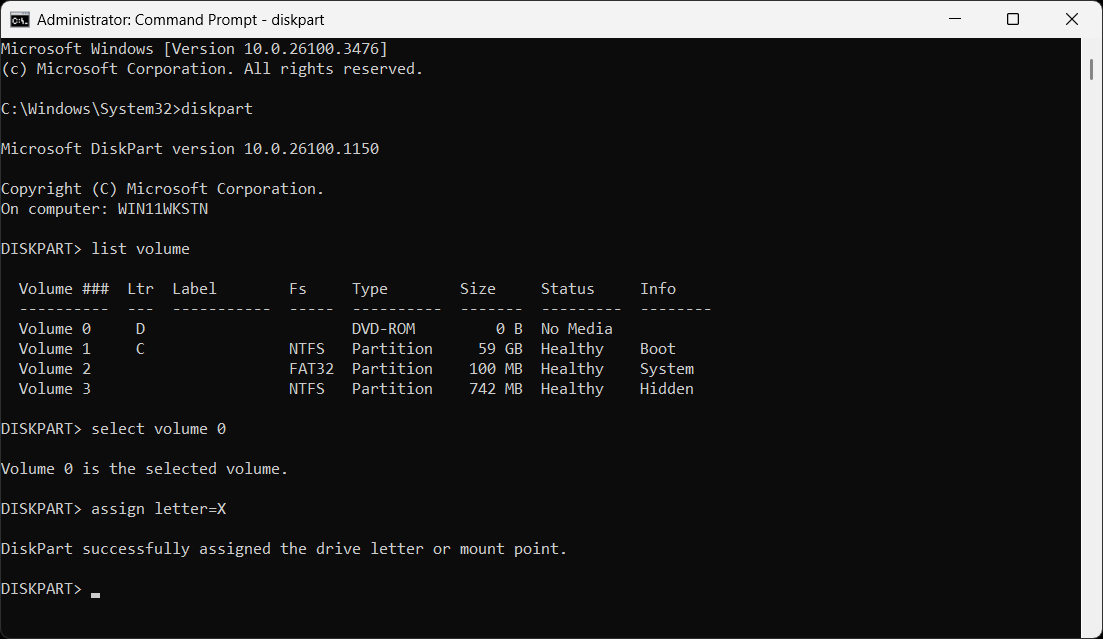Image resolution: width=1103 pixels, height=639 pixels.
Task: Click the window title 'Administrator: Command Prompt - diskpart'
Action: pyautogui.click(x=181, y=20)
